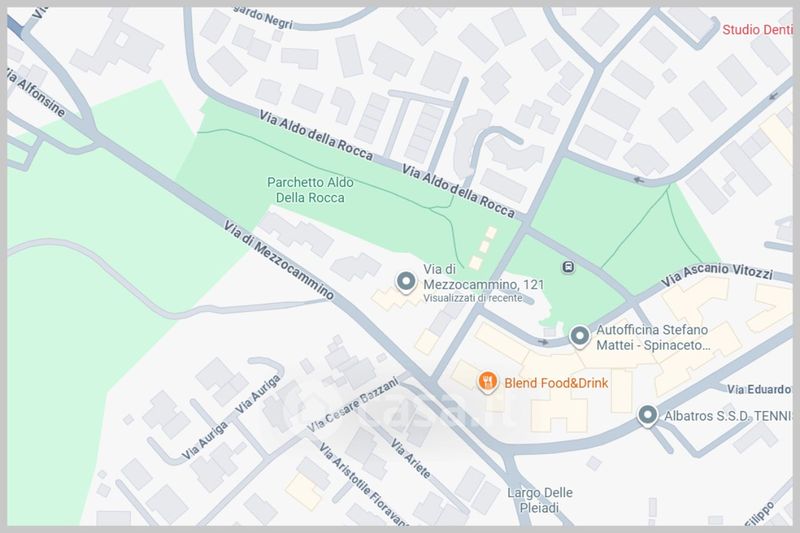Open the Albatros S.S.D. TENNIS text label
The width and height of the screenshot is (800, 533).
point(728,416)
